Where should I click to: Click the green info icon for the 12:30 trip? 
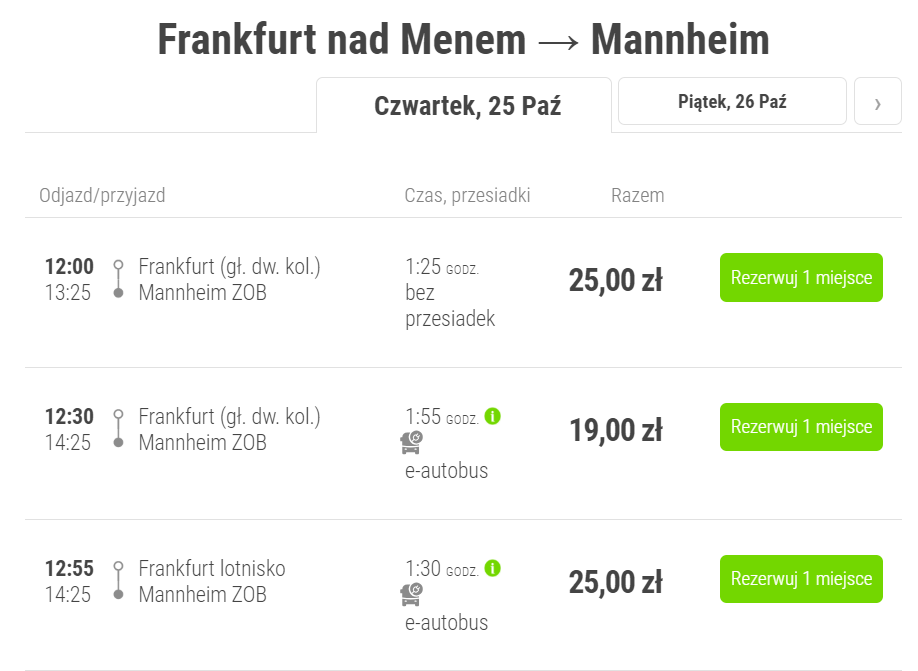(493, 416)
